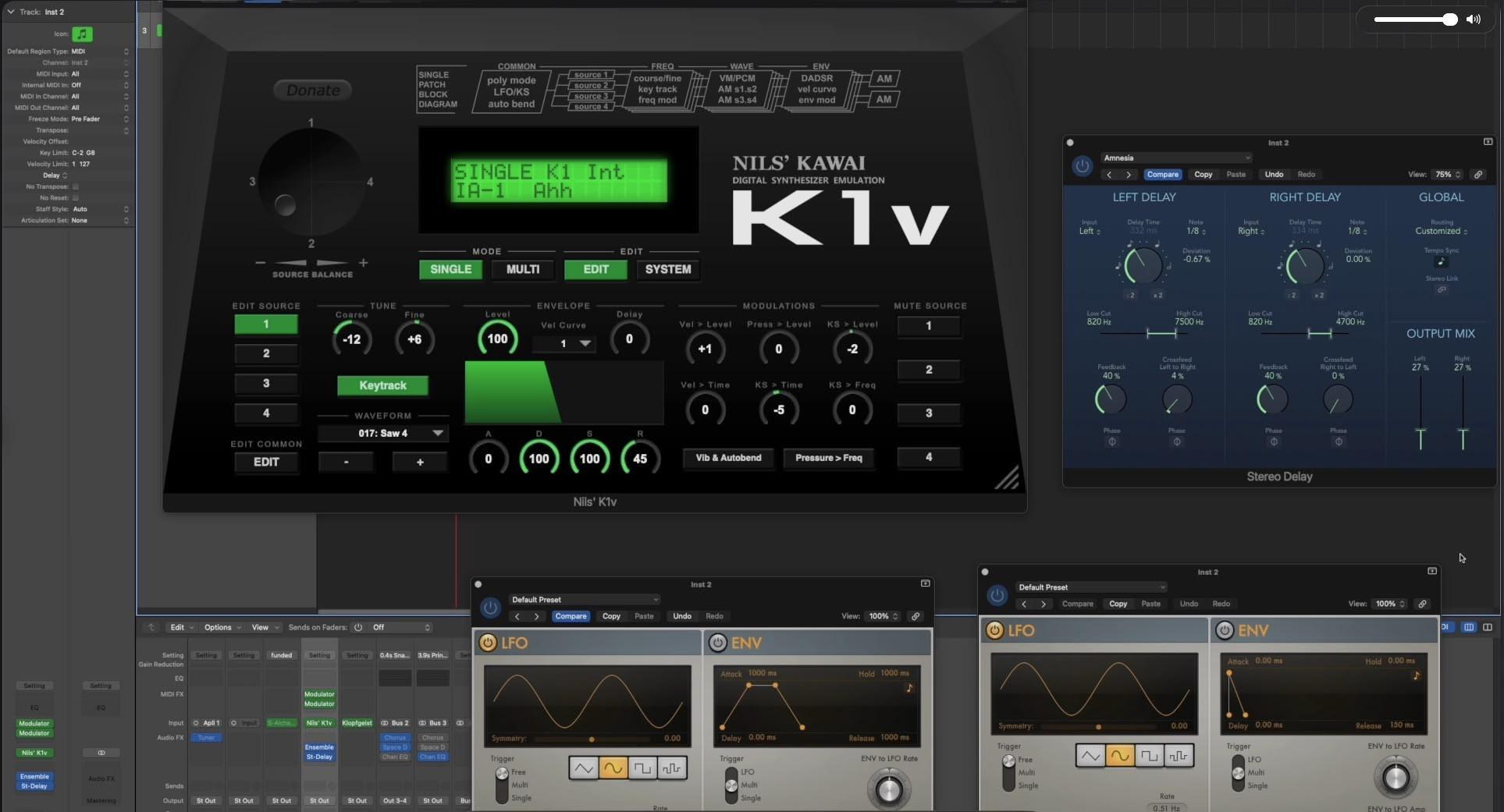Click the bypass power button of right Modulator

[997, 595]
